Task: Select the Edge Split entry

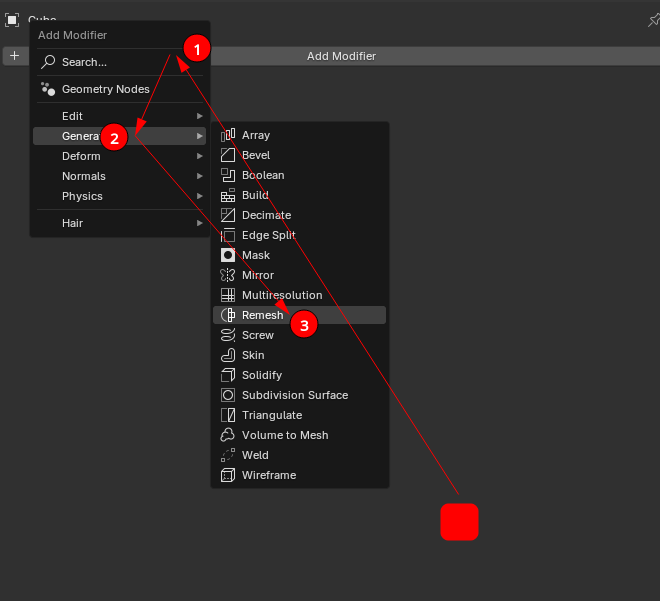Action: pyautogui.click(x=269, y=235)
